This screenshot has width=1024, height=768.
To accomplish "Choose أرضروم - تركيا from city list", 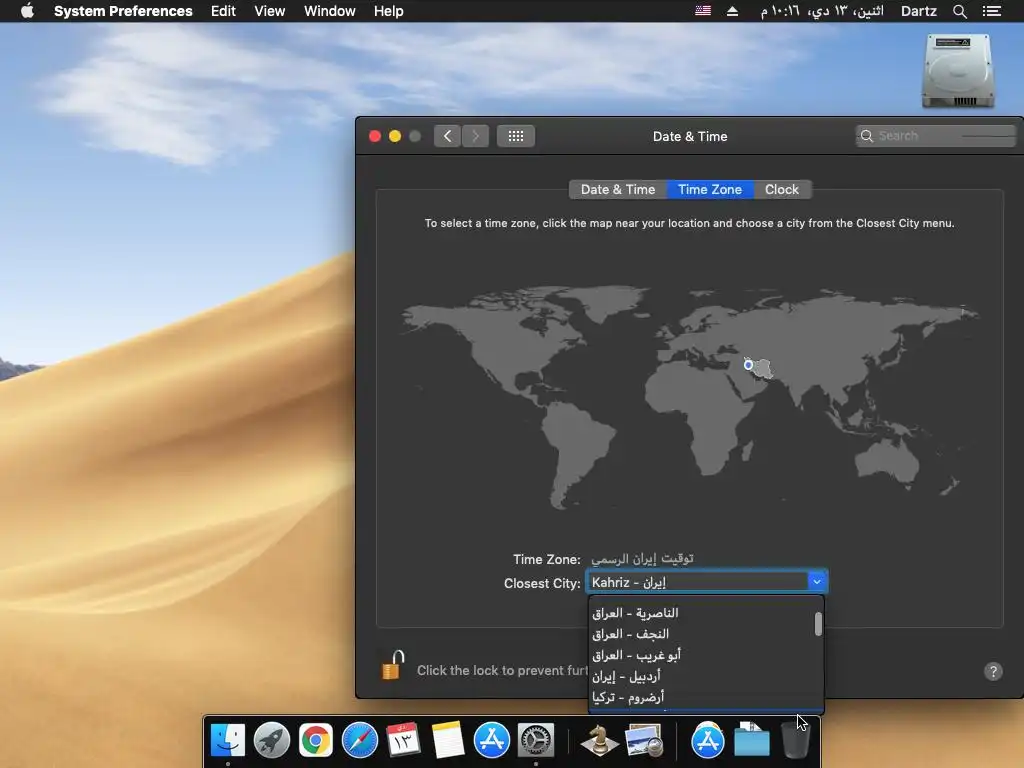I will tap(701, 696).
